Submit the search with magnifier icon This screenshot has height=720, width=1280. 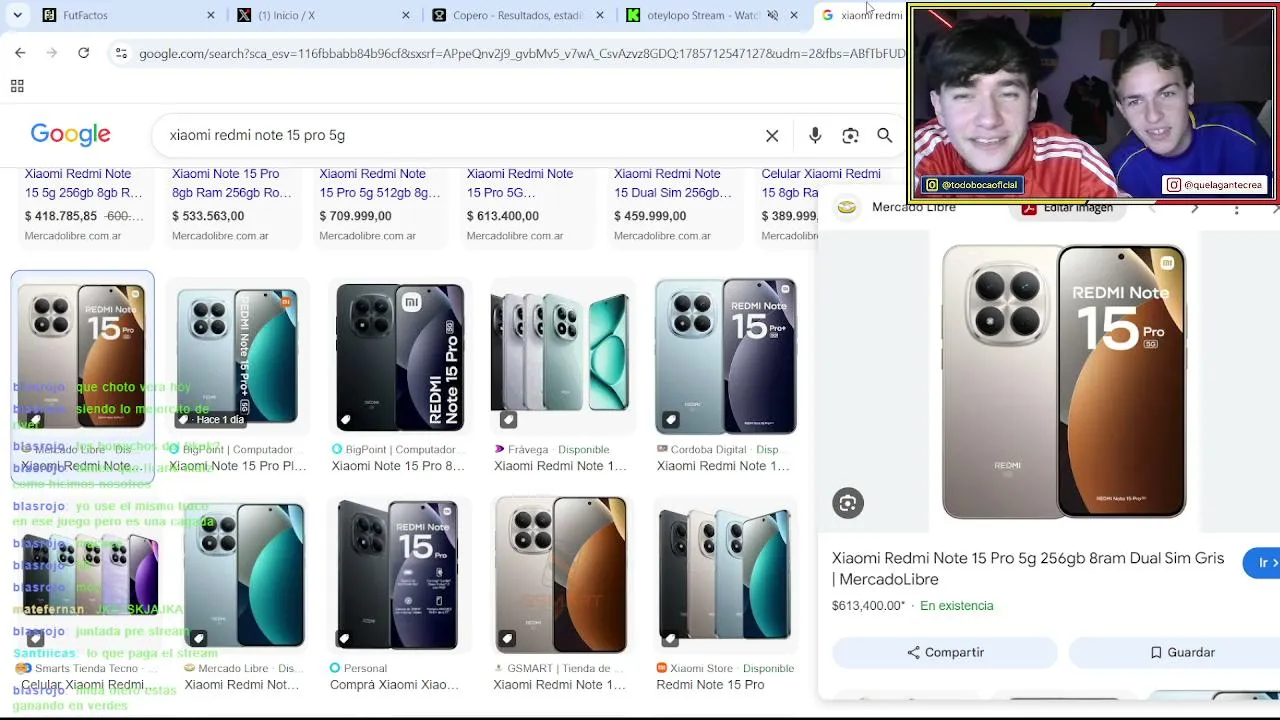tap(885, 135)
